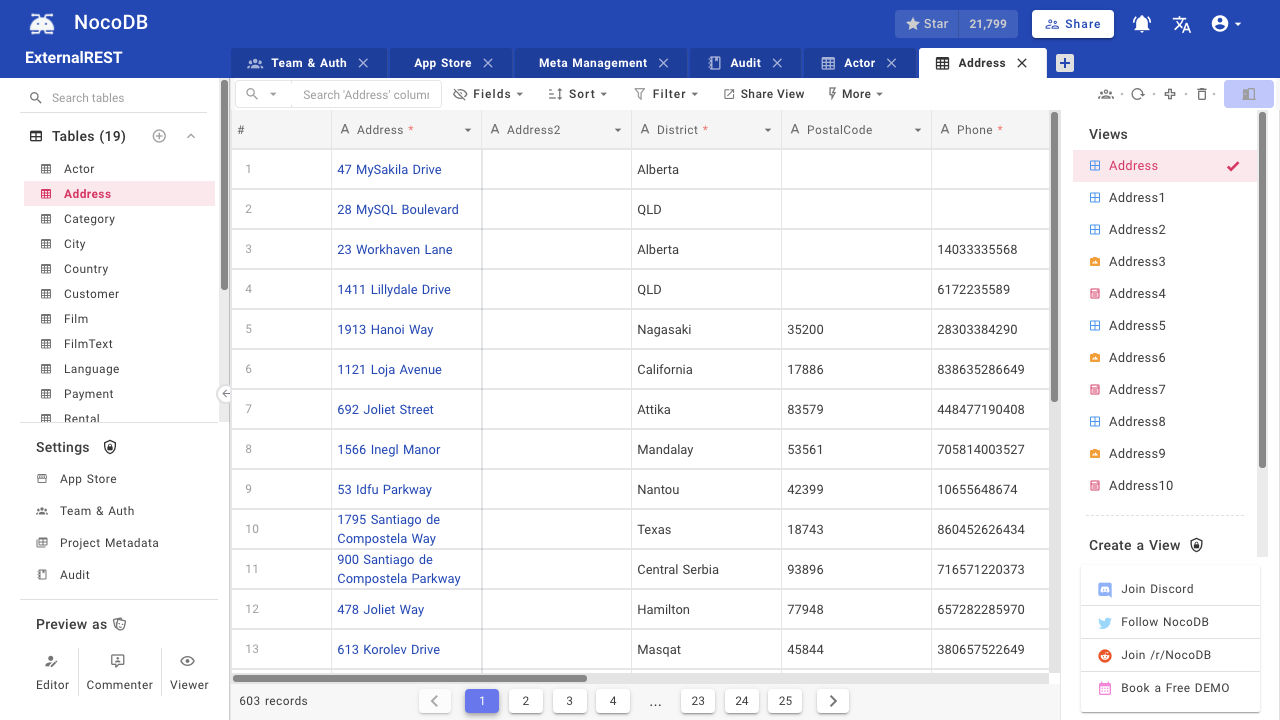Collapse the left sidebar arrow handle

coord(225,394)
